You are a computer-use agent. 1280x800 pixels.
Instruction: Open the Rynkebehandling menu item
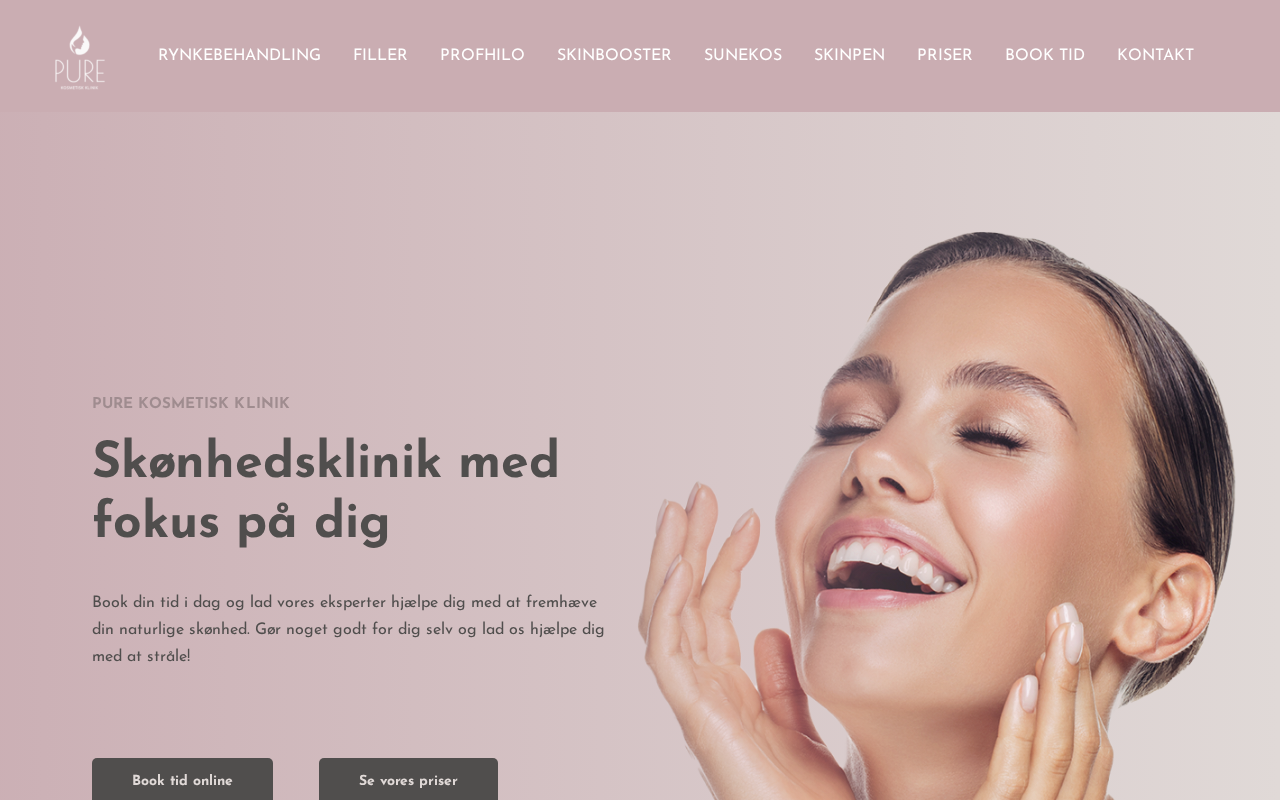click(x=239, y=56)
